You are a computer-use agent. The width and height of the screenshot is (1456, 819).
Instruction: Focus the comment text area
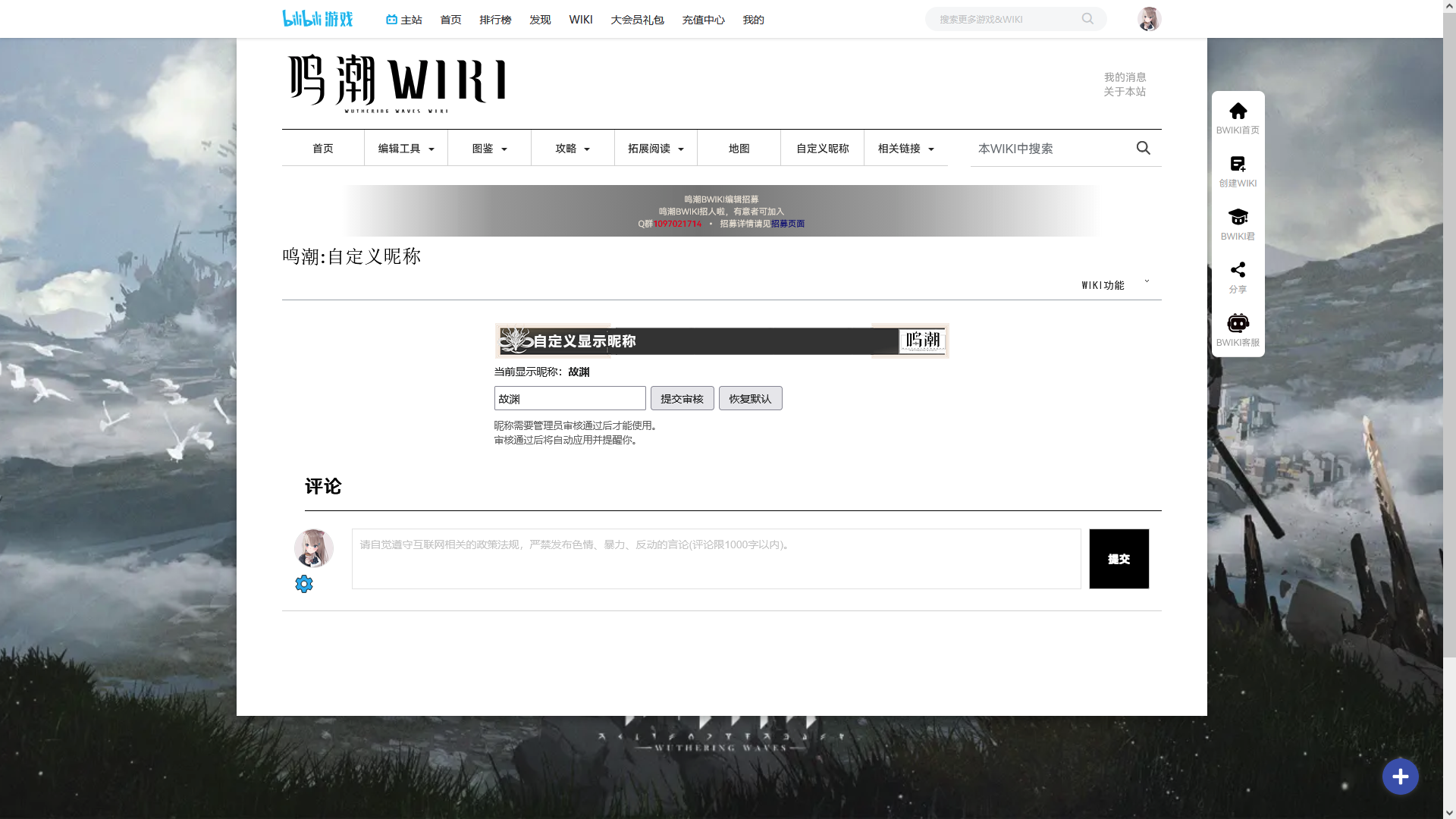(x=717, y=559)
